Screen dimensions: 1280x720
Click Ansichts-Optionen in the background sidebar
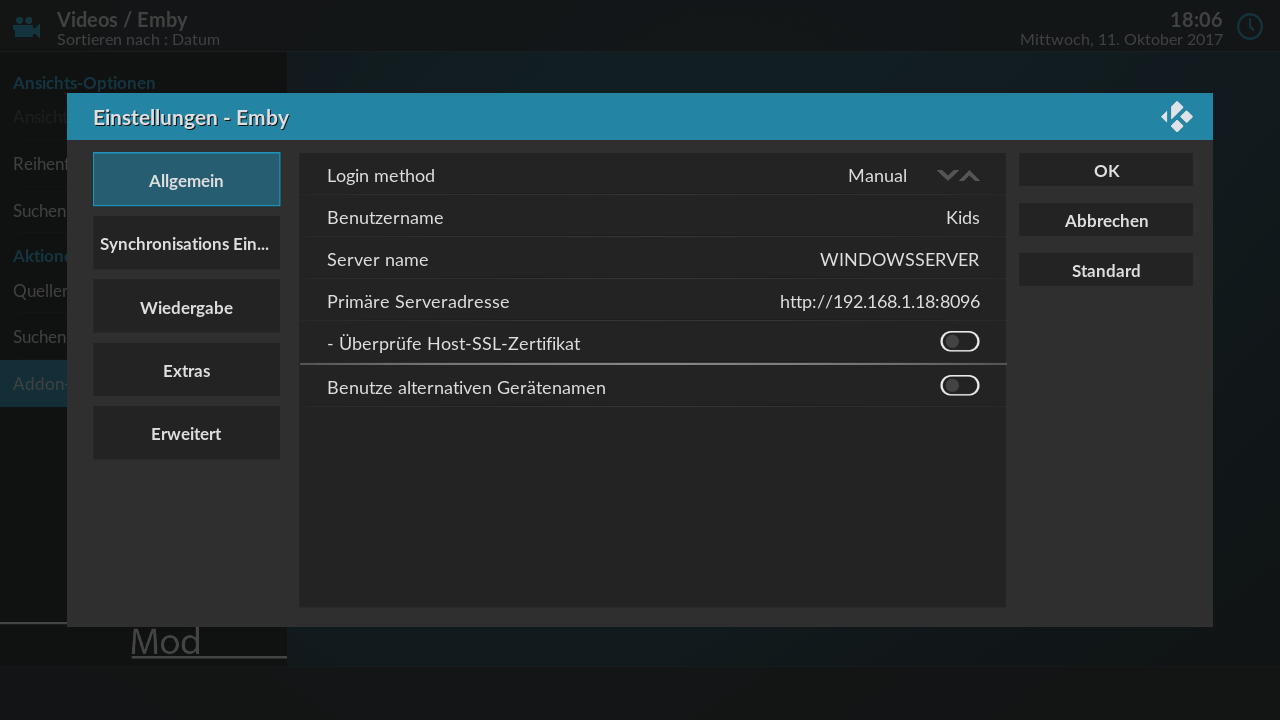coord(84,83)
